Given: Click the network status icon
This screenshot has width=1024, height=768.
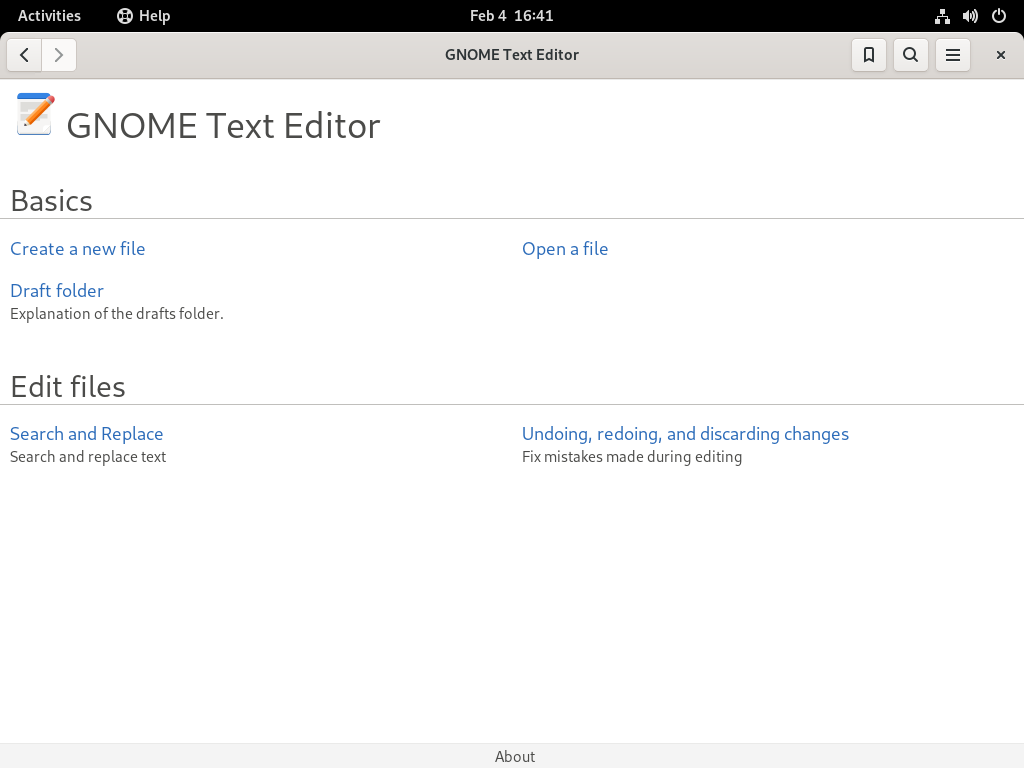Looking at the screenshot, I should [942, 16].
